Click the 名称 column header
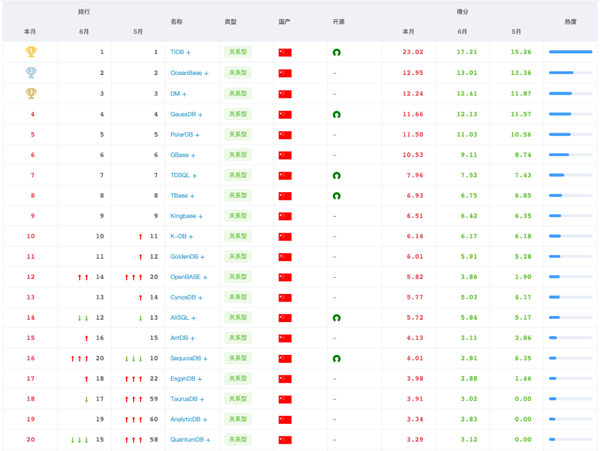600x451 pixels. tap(177, 20)
